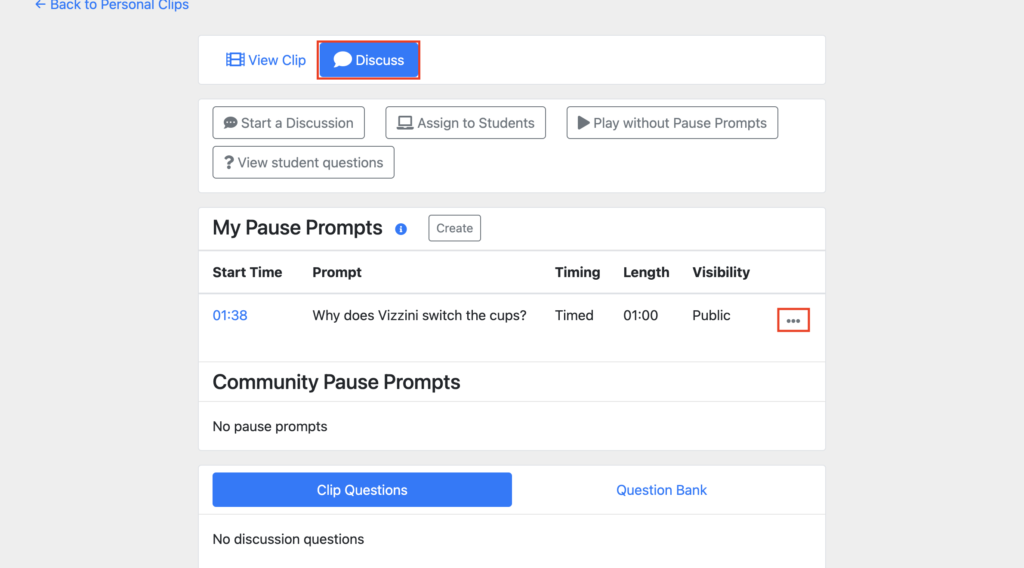Jump to the 01:38 start time link
Image resolution: width=1024 pixels, height=568 pixels.
pyautogui.click(x=230, y=315)
